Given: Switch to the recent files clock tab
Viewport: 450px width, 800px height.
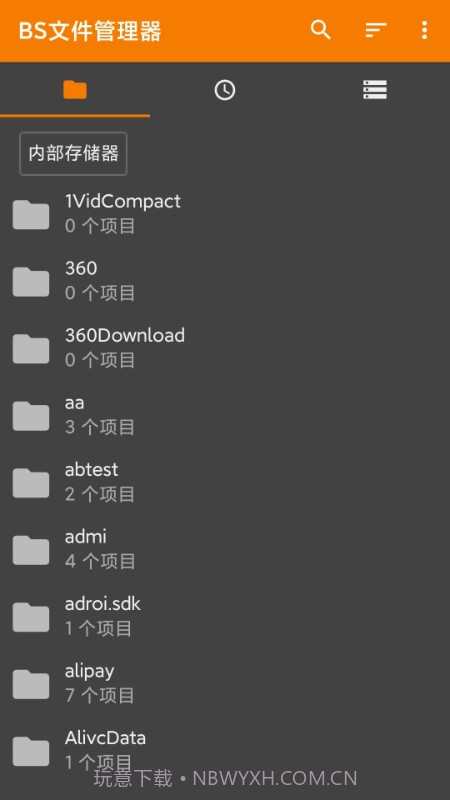Looking at the screenshot, I should (225, 90).
